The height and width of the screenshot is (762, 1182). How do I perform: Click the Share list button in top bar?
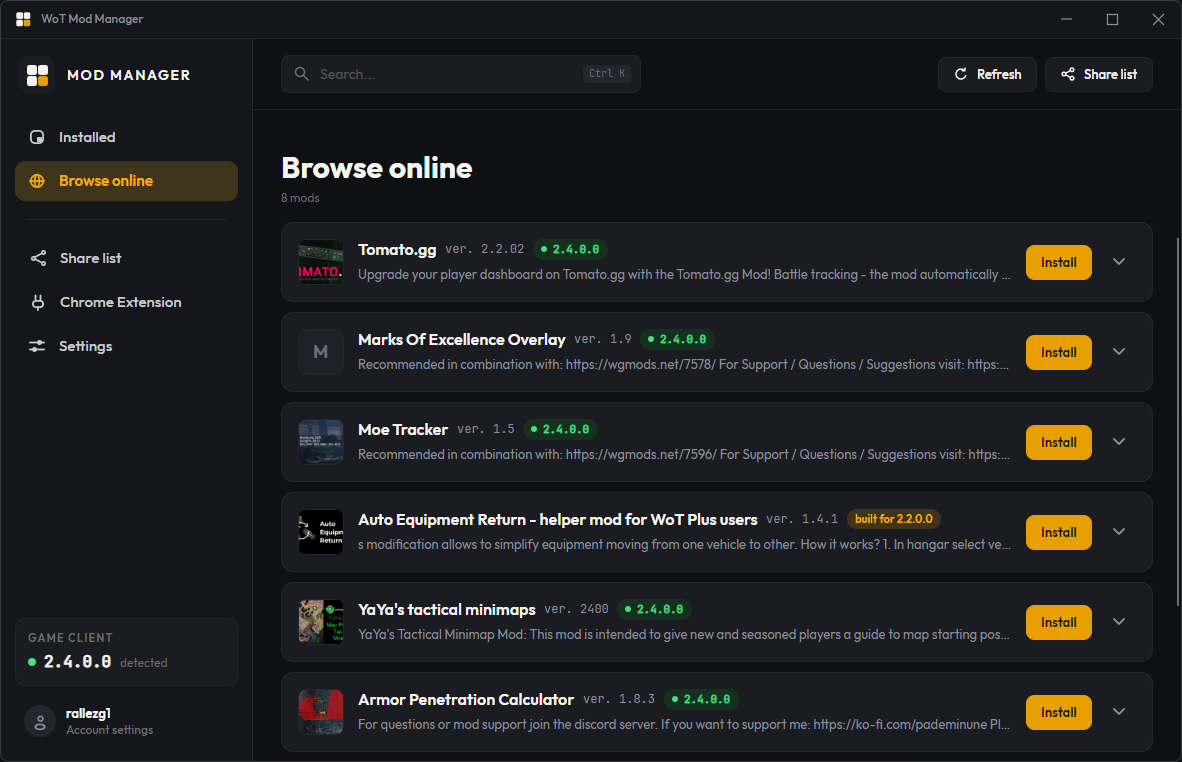(x=1098, y=74)
